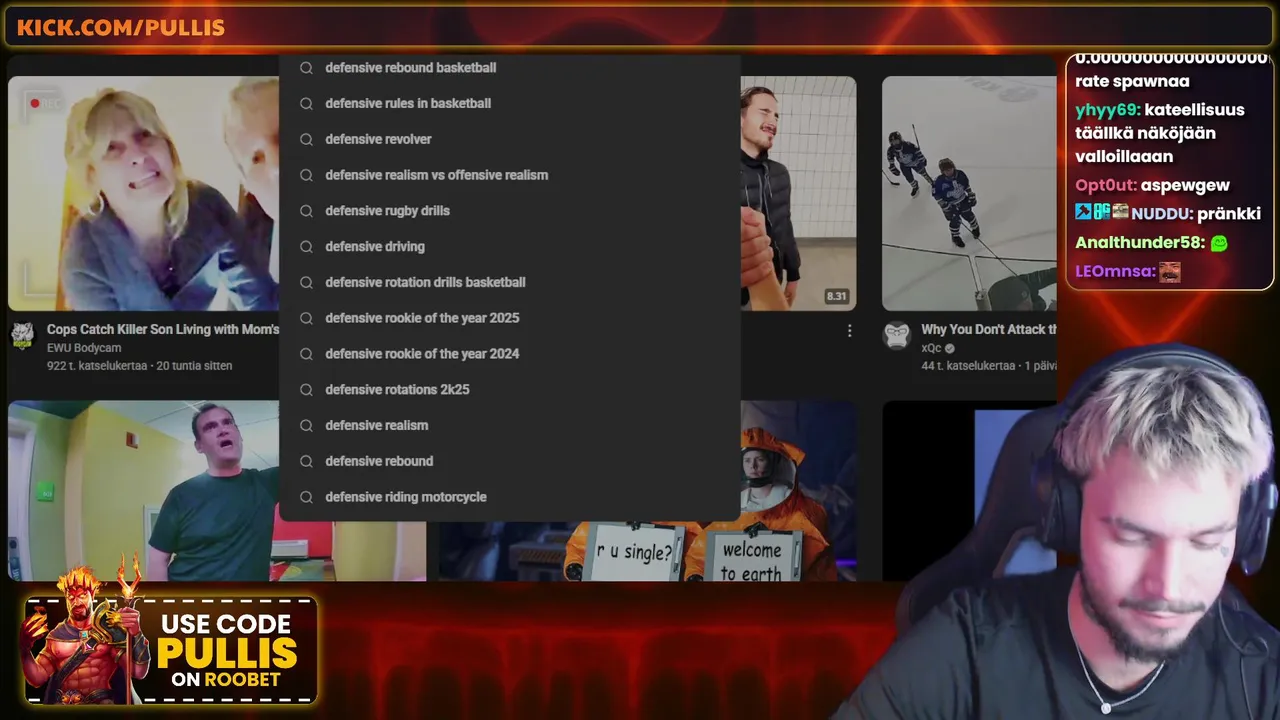
Task: Open 'Cops Catch Killer Son' video thumbnail
Action: pyautogui.click(x=144, y=194)
